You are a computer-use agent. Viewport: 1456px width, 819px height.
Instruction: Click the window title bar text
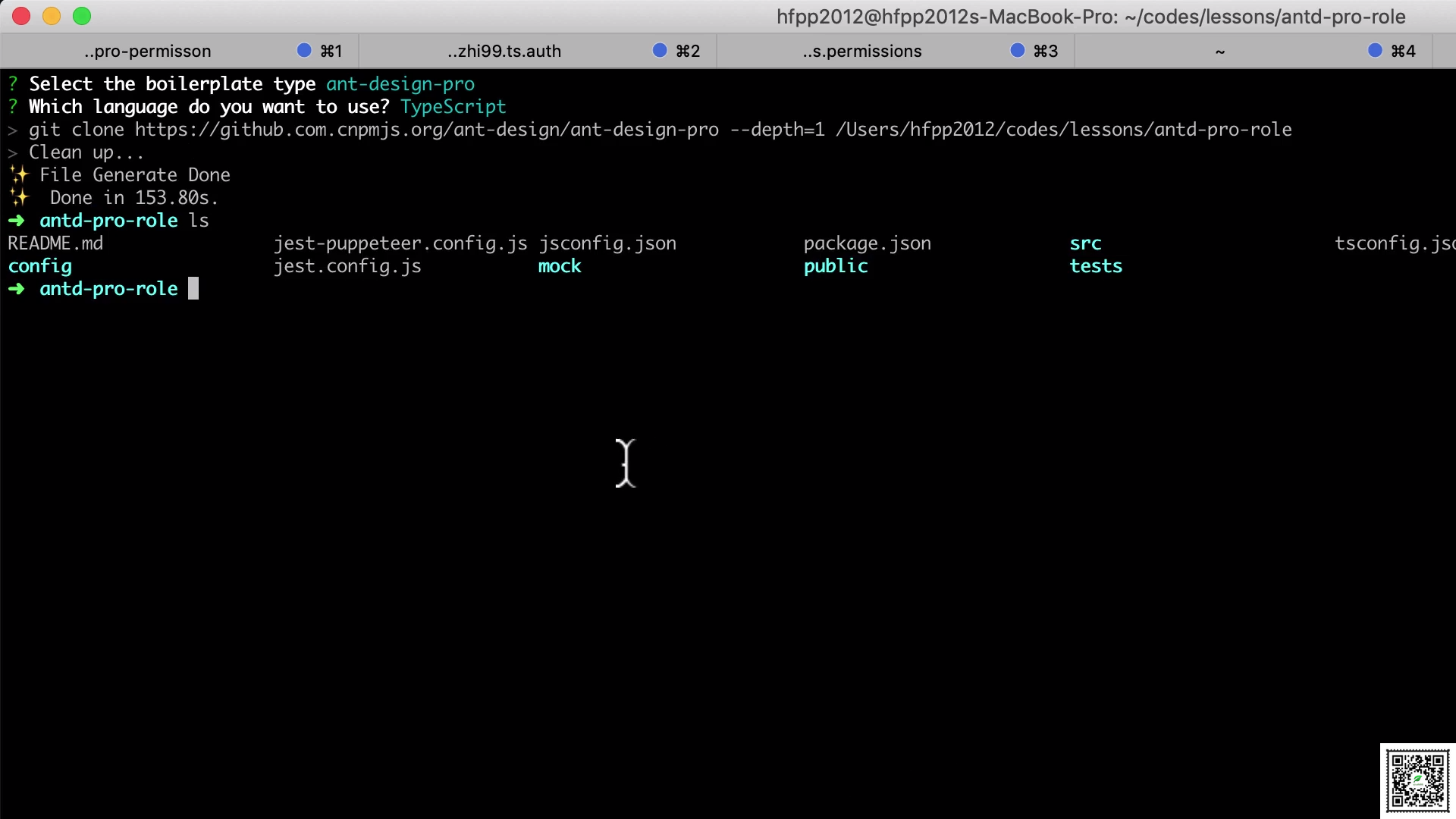tap(1090, 17)
